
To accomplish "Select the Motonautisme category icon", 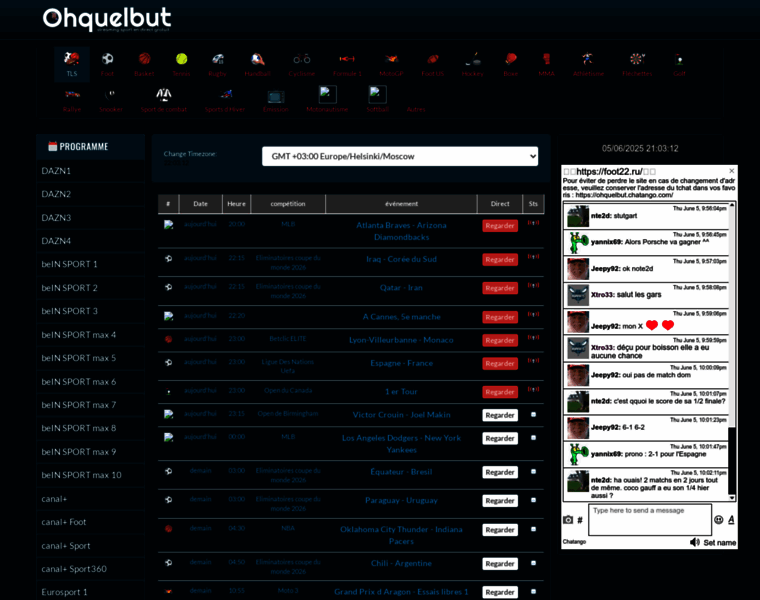I will [x=327, y=94].
